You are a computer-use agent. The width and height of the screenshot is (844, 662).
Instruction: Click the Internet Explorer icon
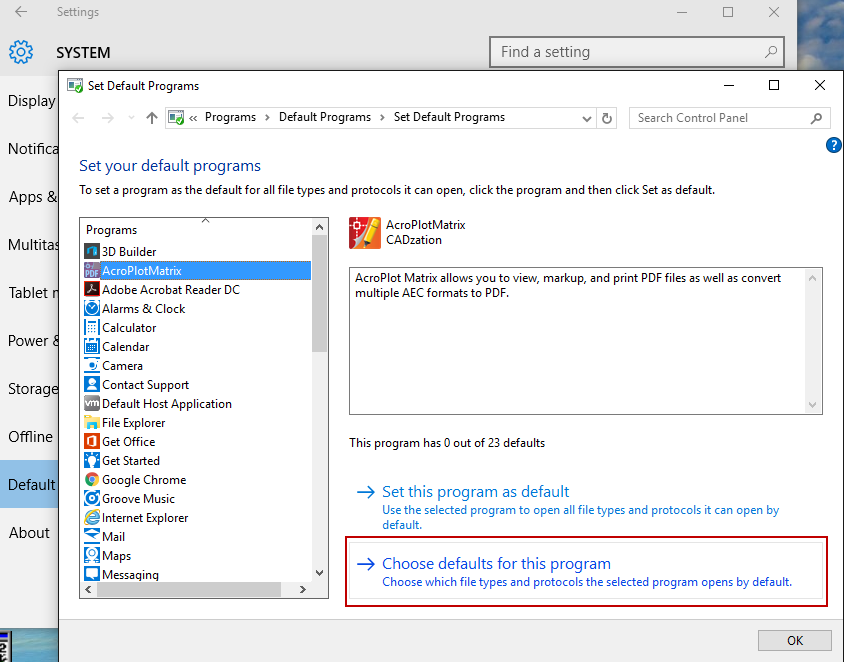(x=92, y=517)
